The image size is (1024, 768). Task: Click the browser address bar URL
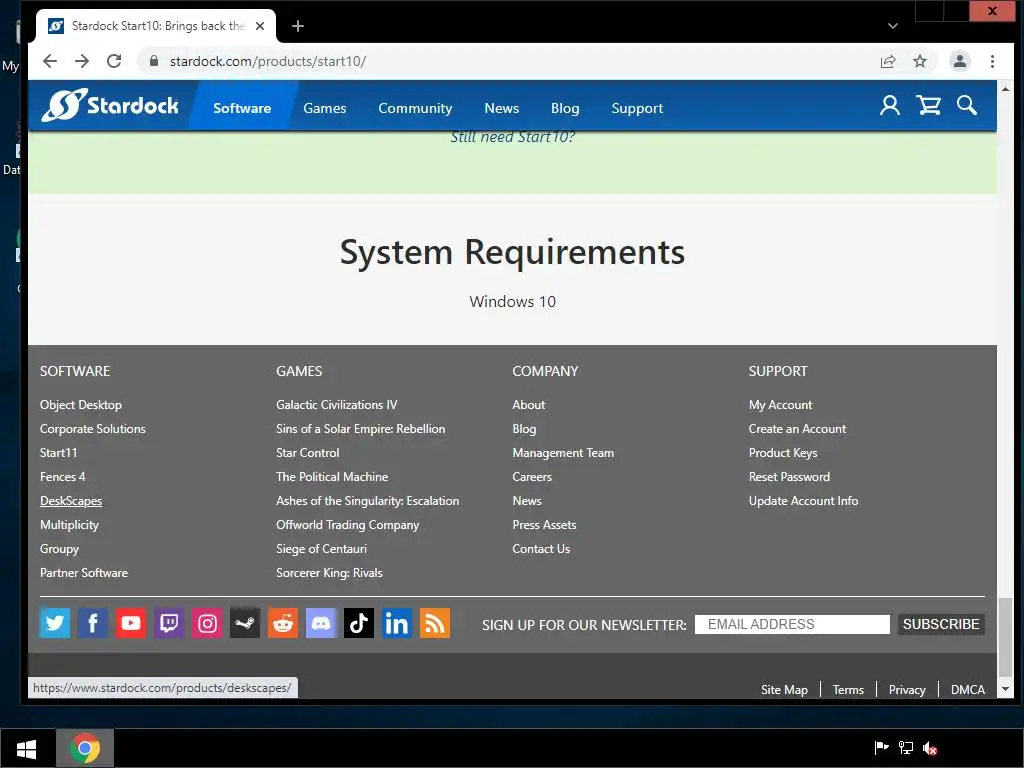click(x=268, y=61)
